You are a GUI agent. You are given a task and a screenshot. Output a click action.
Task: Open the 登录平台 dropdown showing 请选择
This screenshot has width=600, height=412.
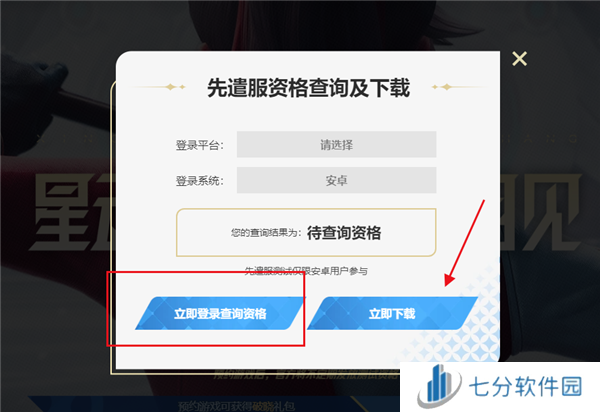pos(336,145)
